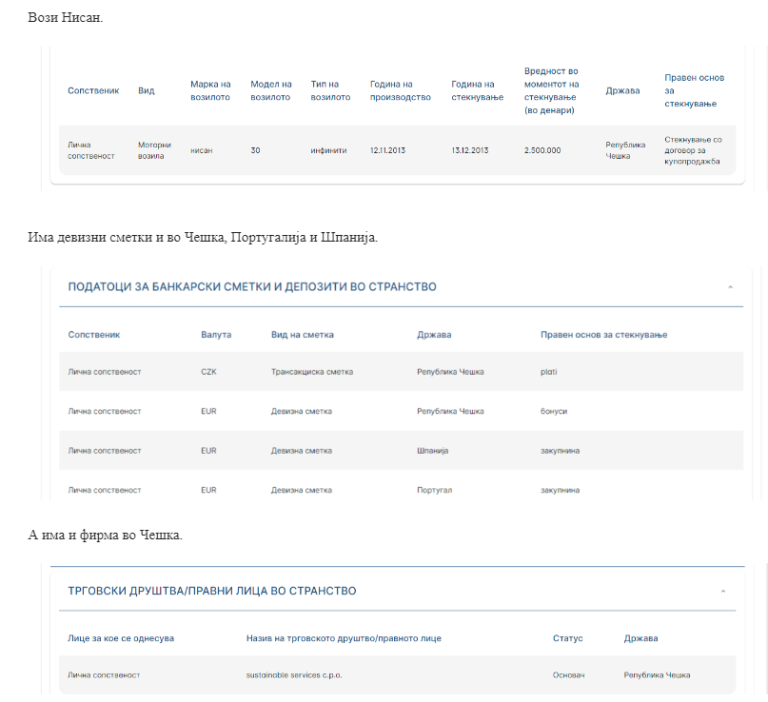
Task: Click the Статус column header
Action: [x=568, y=638]
